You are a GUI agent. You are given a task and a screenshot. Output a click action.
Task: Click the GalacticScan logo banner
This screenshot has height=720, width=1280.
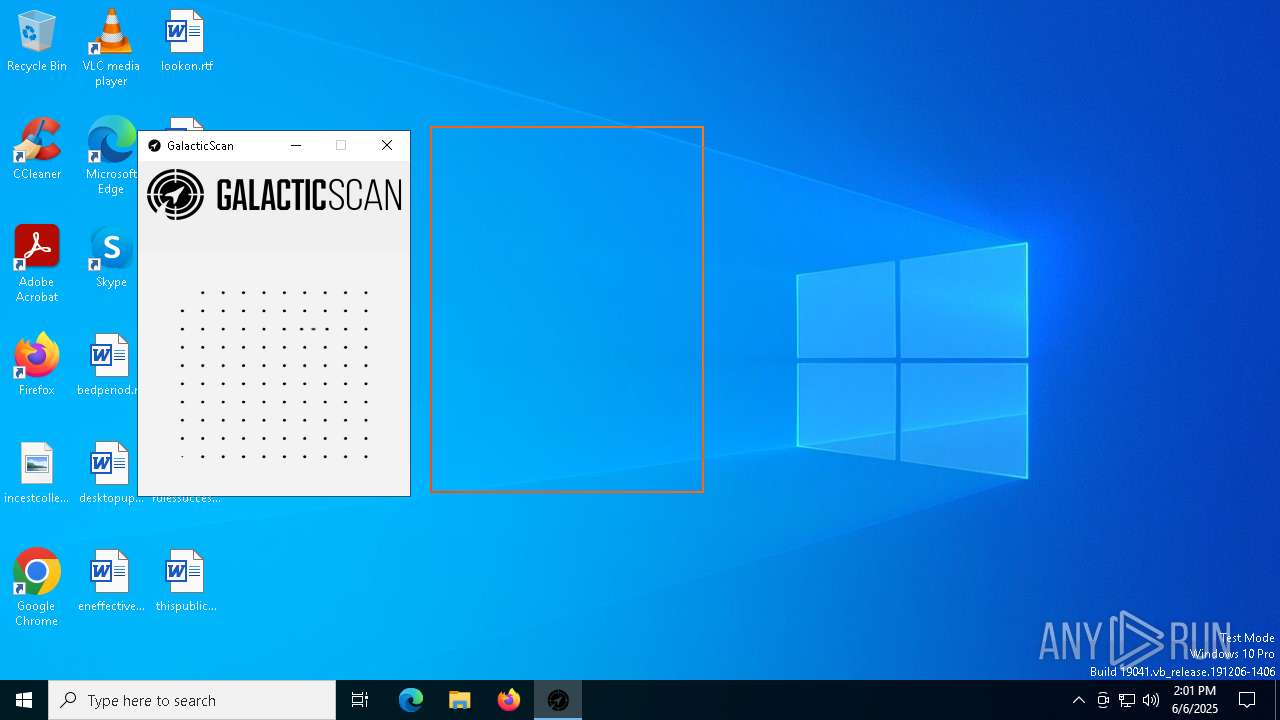(x=274, y=194)
